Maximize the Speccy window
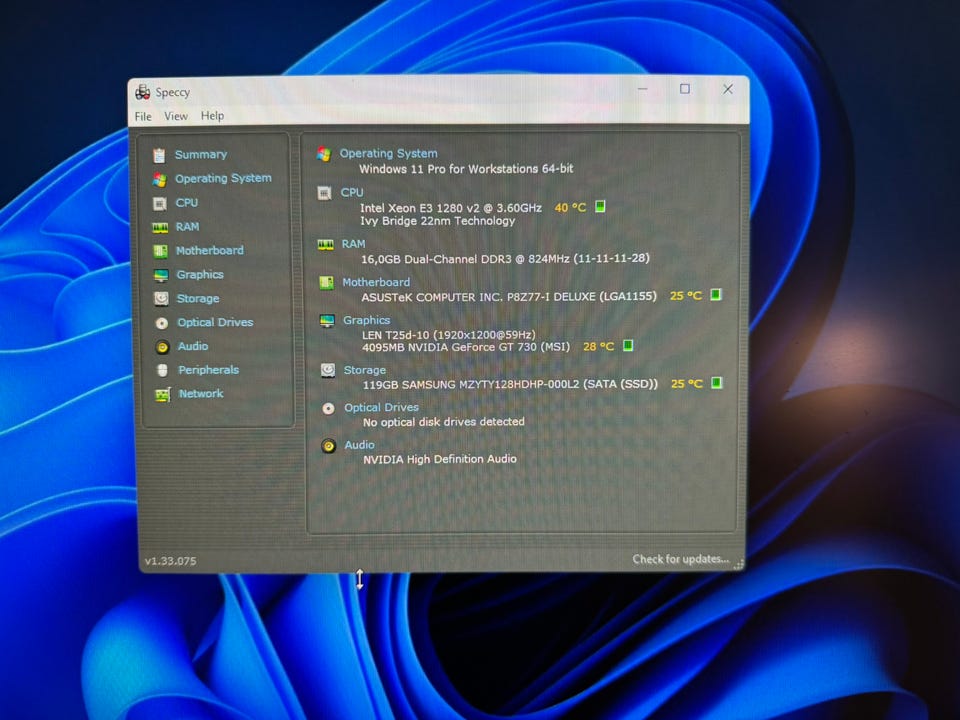960x720 pixels. [x=684, y=89]
